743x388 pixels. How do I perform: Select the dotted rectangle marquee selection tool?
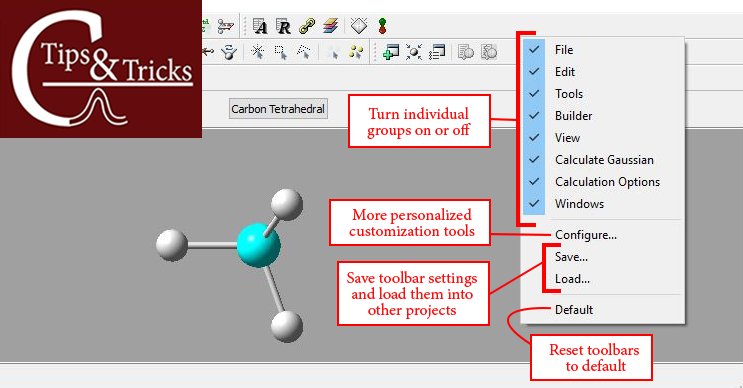281,52
